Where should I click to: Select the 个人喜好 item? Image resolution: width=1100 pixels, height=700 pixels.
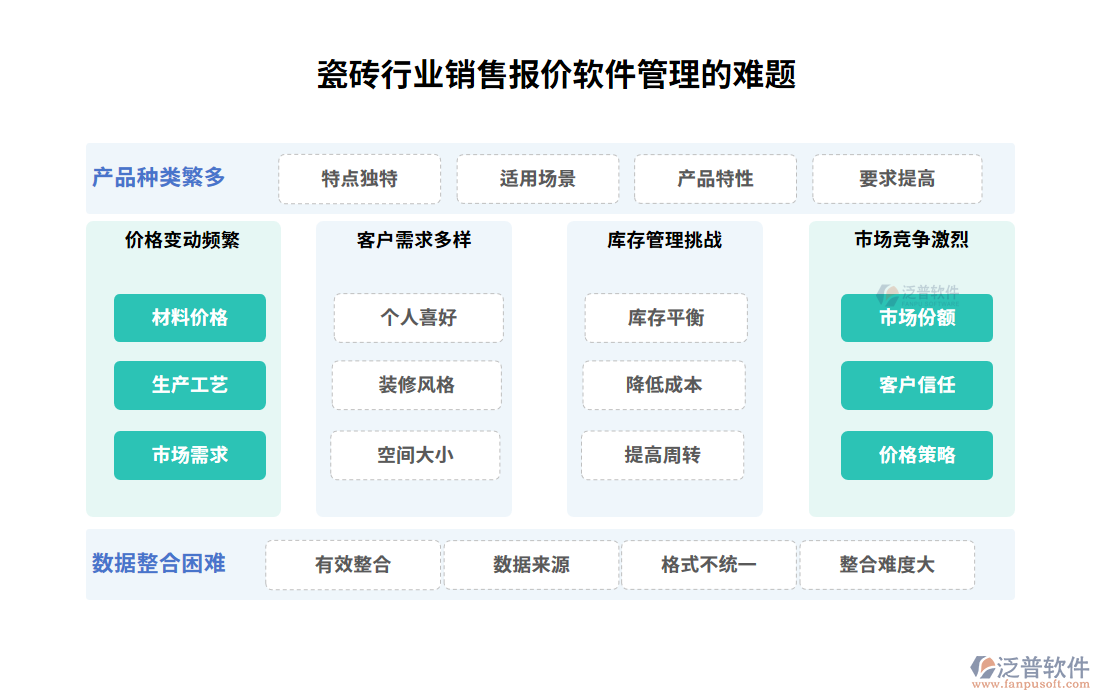point(418,318)
